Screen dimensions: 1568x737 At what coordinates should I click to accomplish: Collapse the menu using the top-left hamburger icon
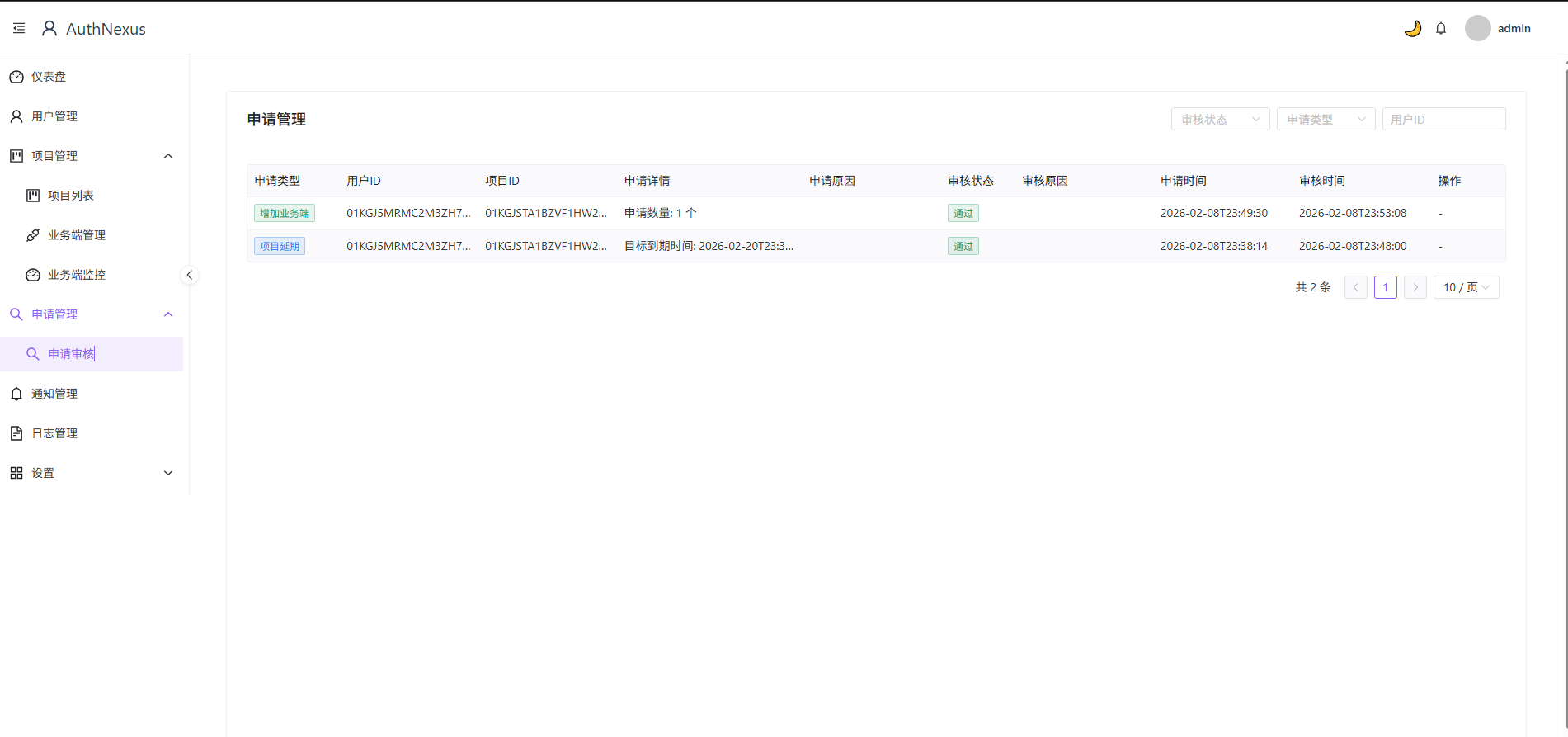coord(19,29)
